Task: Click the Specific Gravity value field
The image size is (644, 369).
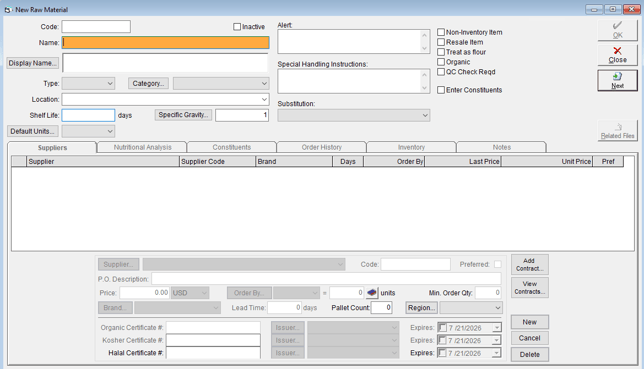Action: pos(242,115)
